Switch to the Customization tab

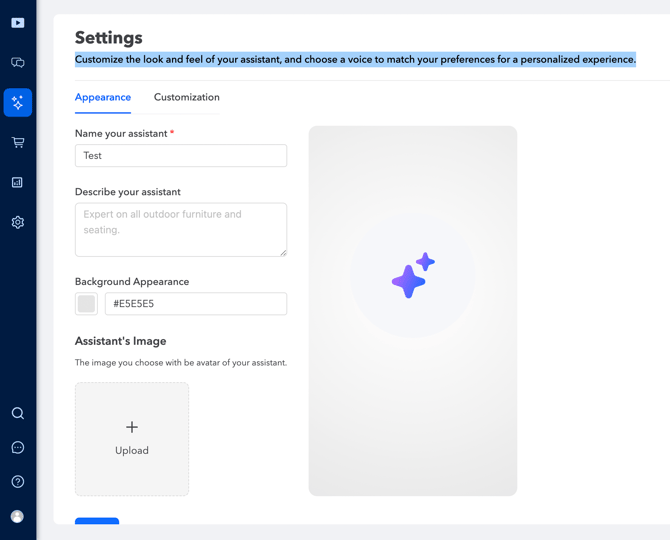tap(187, 98)
